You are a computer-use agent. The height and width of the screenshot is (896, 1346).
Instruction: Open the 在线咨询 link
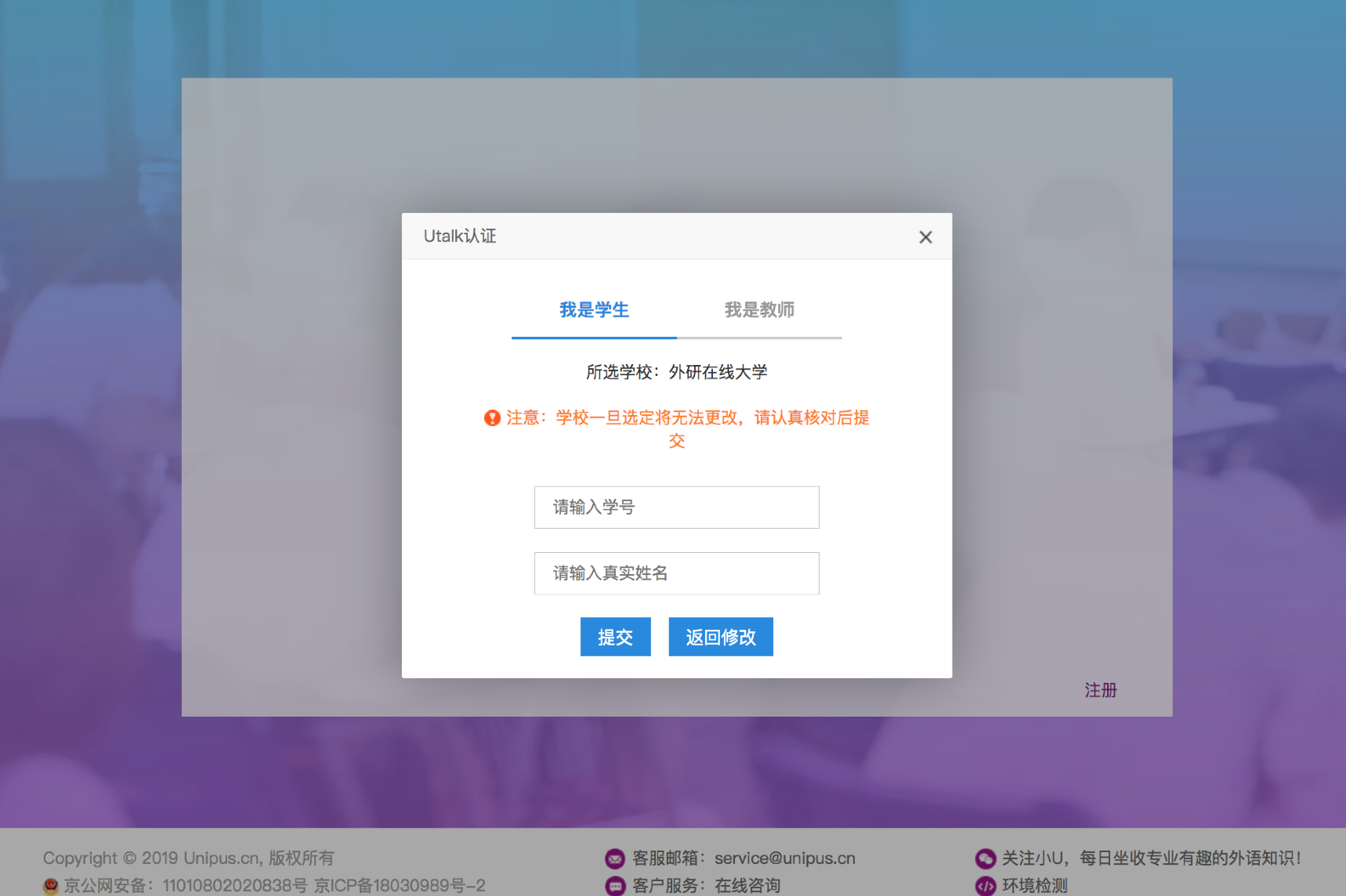[747, 886]
